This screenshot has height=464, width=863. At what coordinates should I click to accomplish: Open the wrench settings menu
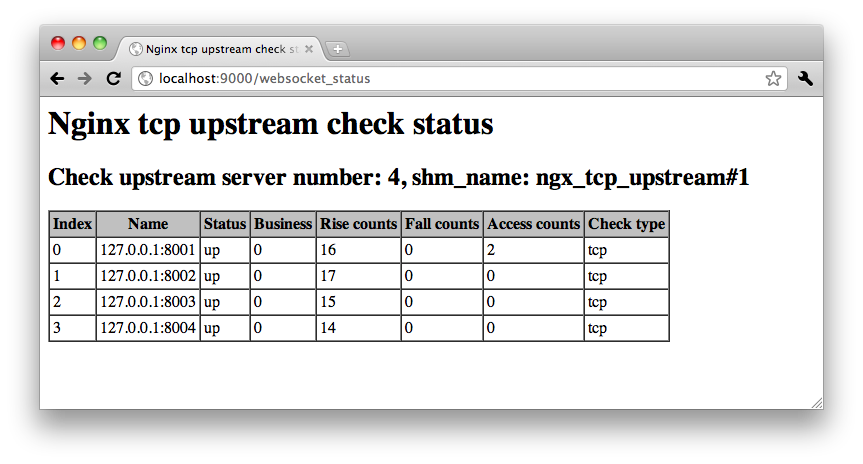click(805, 79)
